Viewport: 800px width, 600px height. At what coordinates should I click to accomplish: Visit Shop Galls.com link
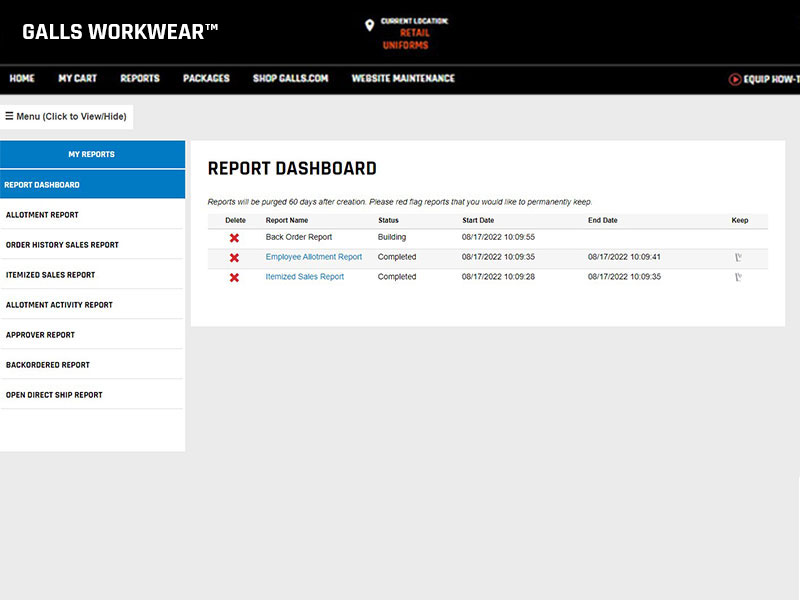click(290, 78)
